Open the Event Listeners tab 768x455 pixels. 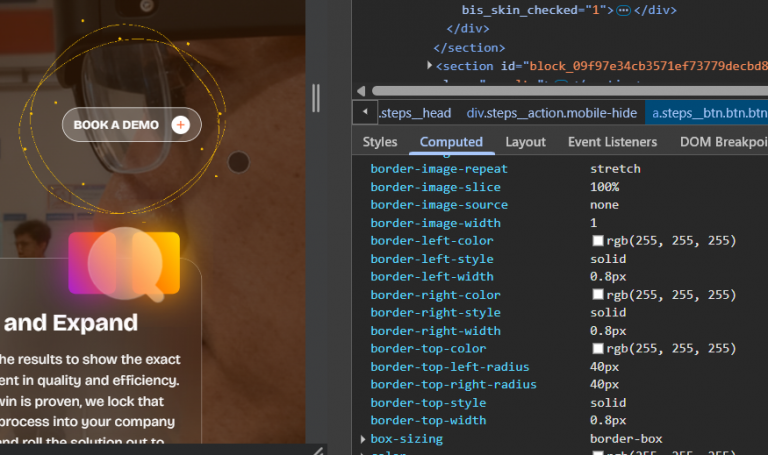612,142
